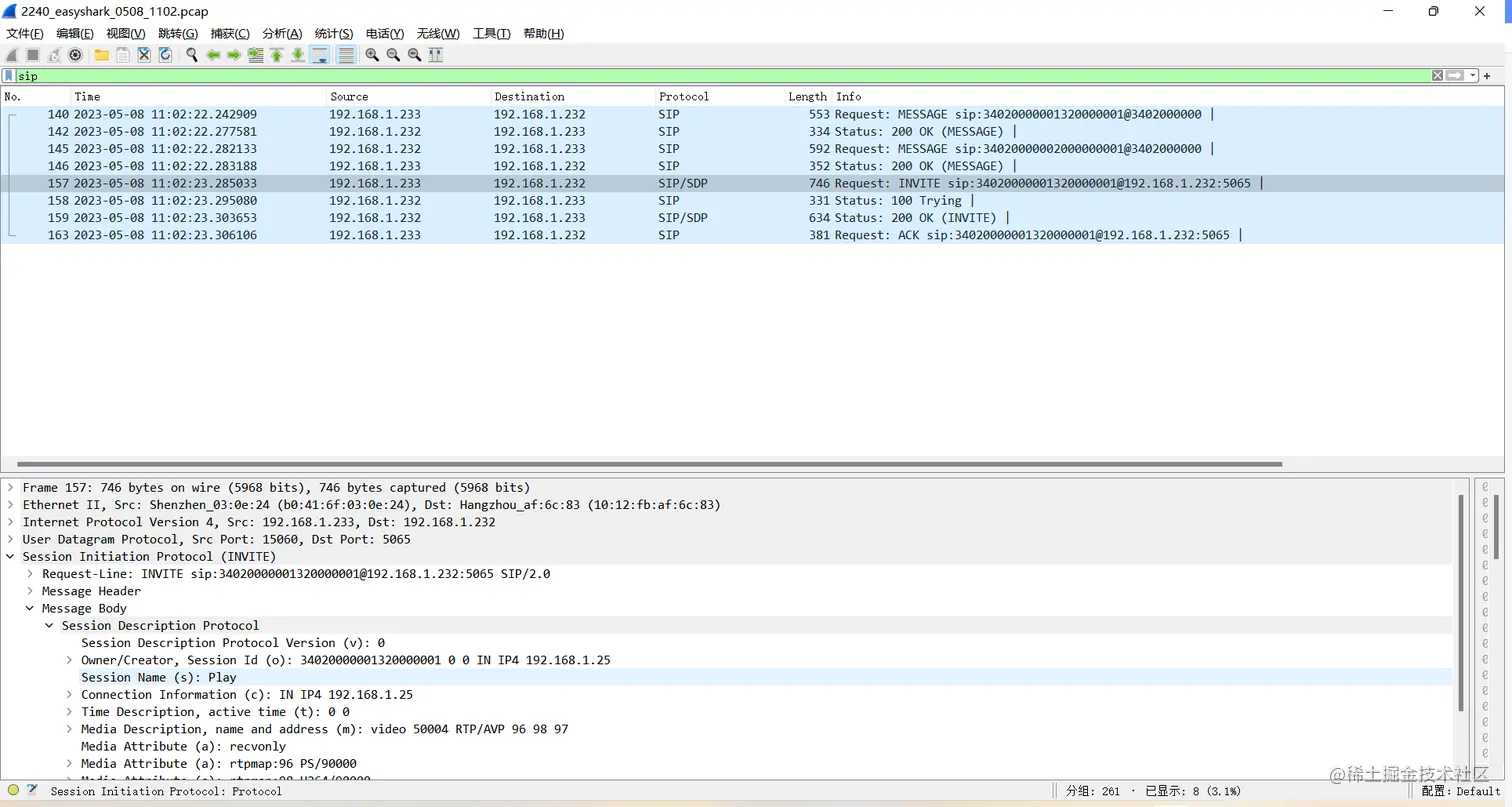Viewport: 1512px width, 807px height.
Task: Go forward in packet history
Action: [234, 55]
